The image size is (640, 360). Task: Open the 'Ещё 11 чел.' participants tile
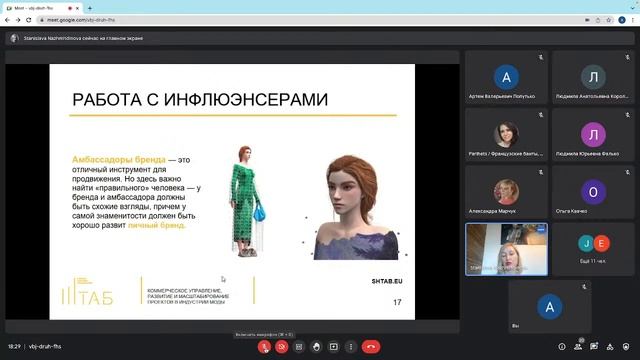(x=593, y=249)
